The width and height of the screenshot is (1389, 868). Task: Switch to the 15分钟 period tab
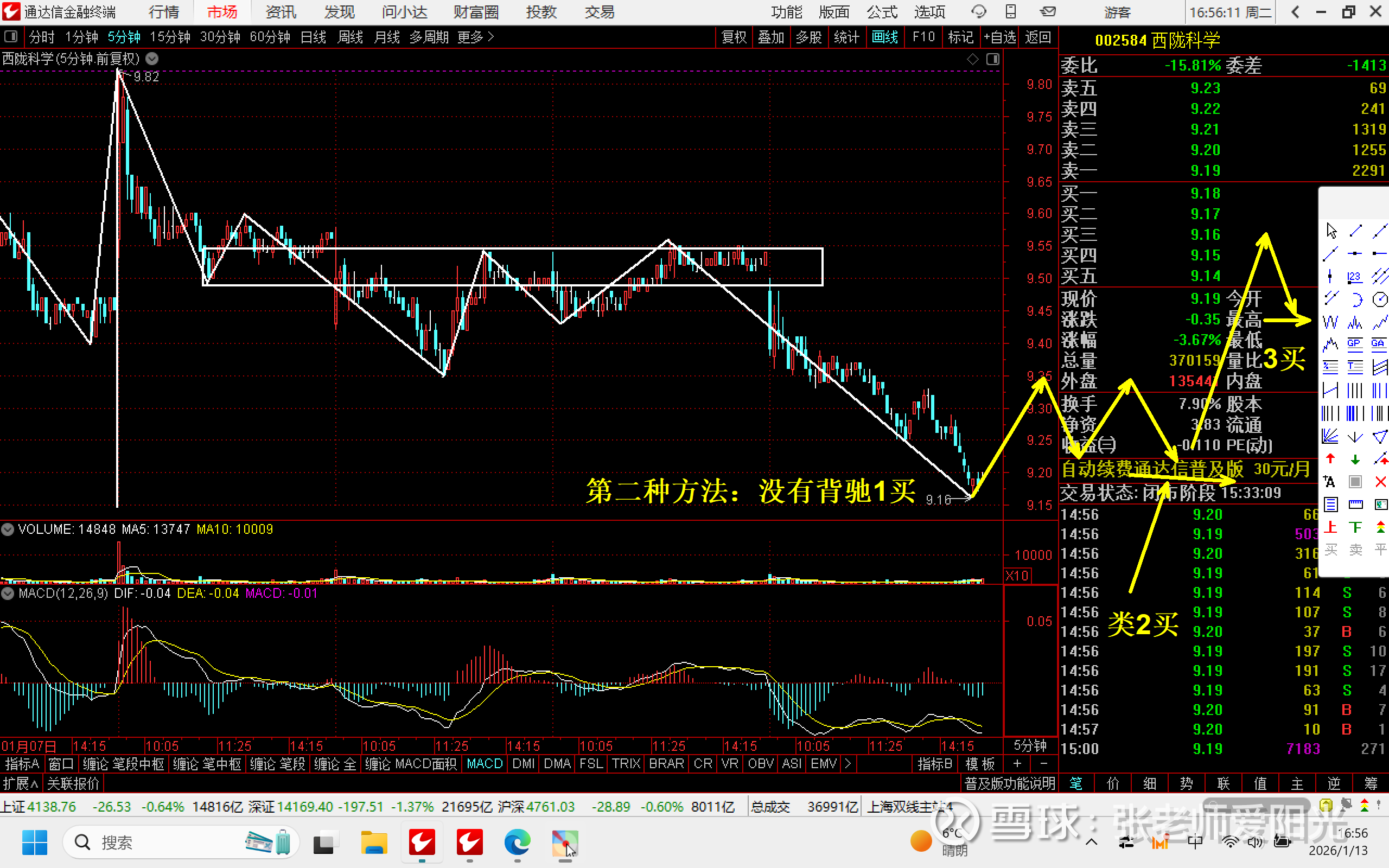(170, 37)
